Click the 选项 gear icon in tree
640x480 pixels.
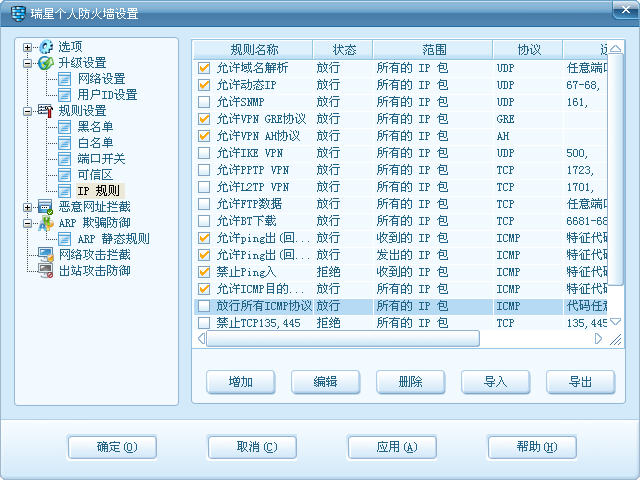[x=46, y=47]
